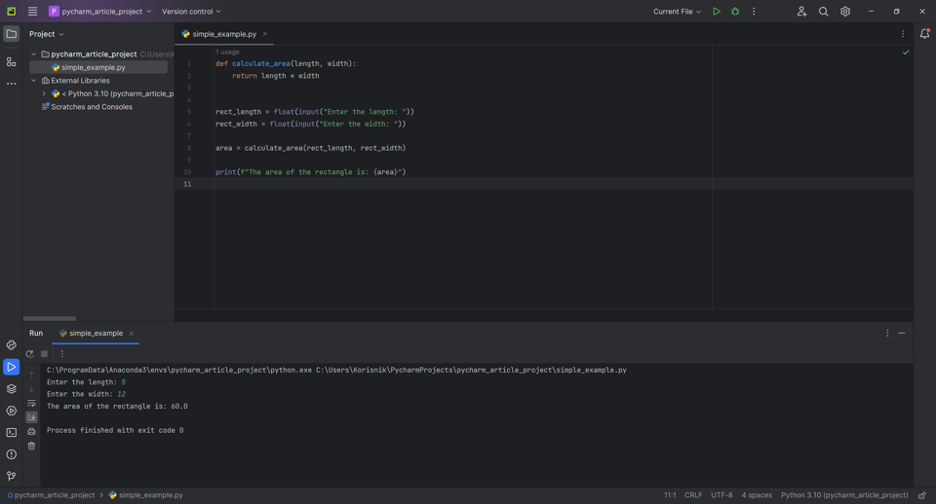This screenshot has width=936, height=504.
Task: Toggle soft-wrap in run console
Action: pos(32,403)
